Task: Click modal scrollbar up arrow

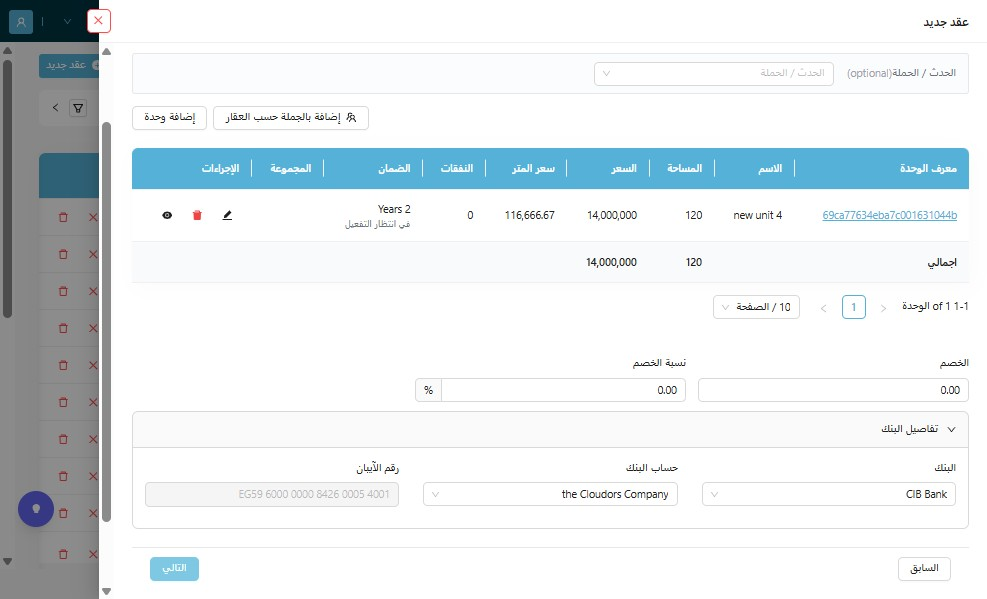Action: 106,52
